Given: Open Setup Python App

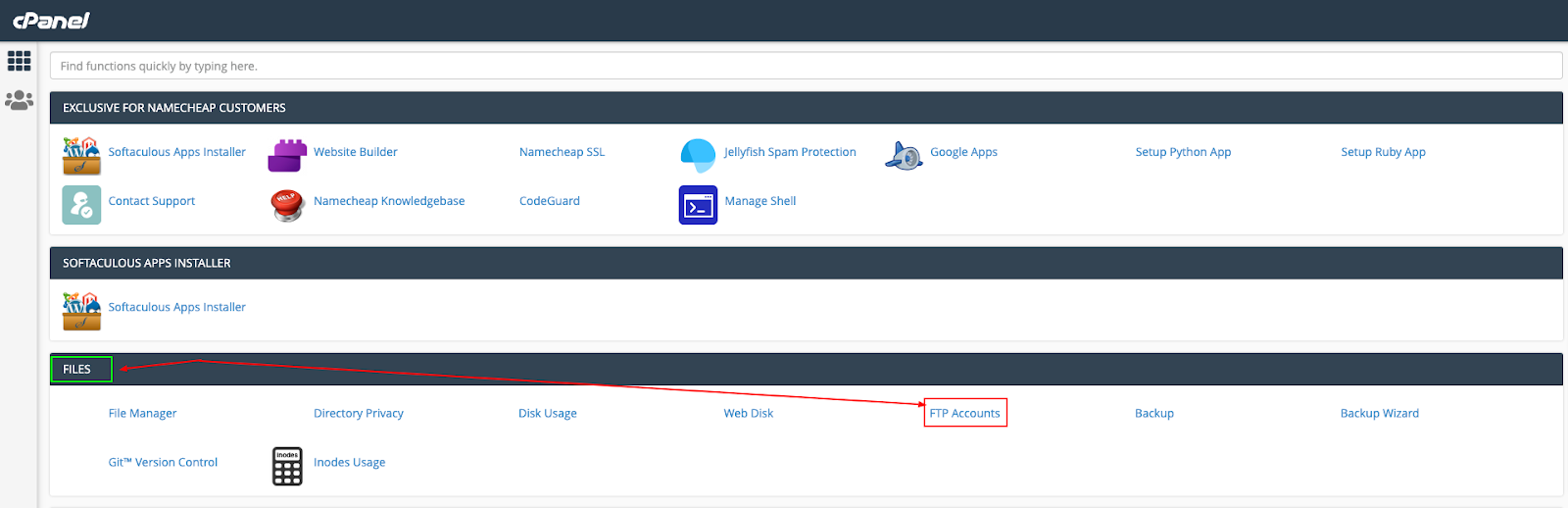Looking at the screenshot, I should click(1183, 152).
